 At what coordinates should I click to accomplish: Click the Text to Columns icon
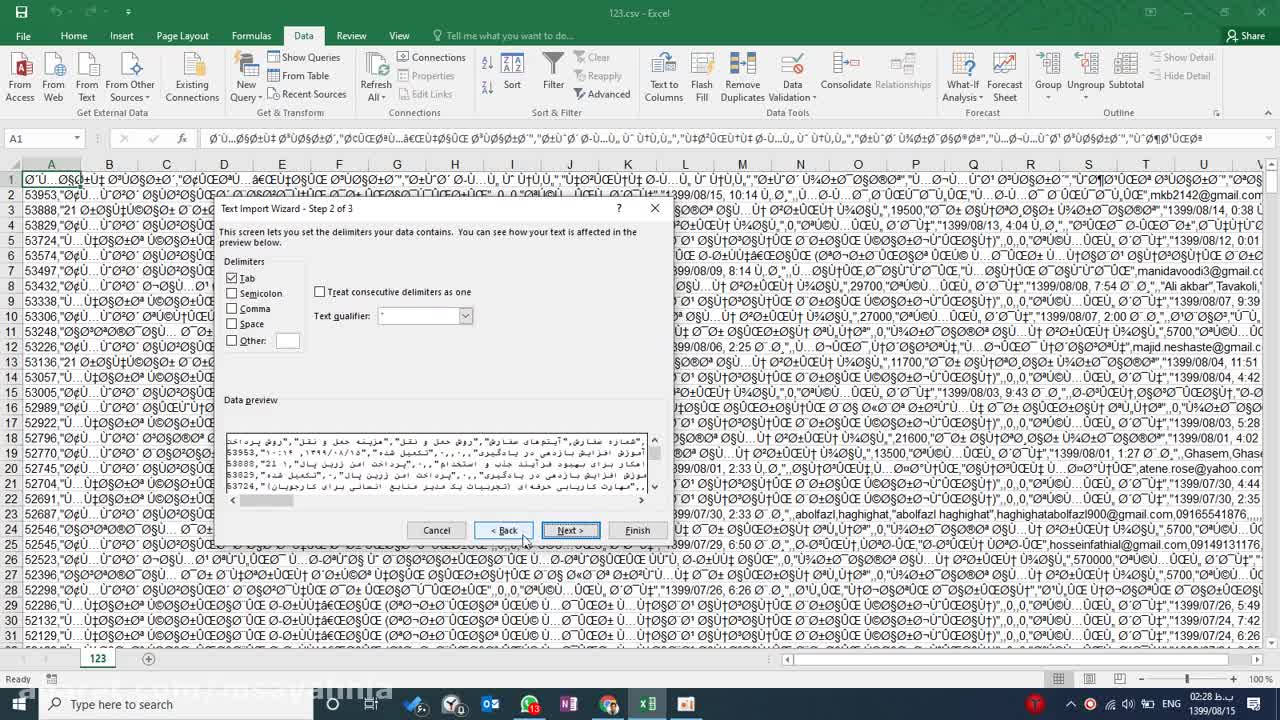pyautogui.click(x=663, y=66)
